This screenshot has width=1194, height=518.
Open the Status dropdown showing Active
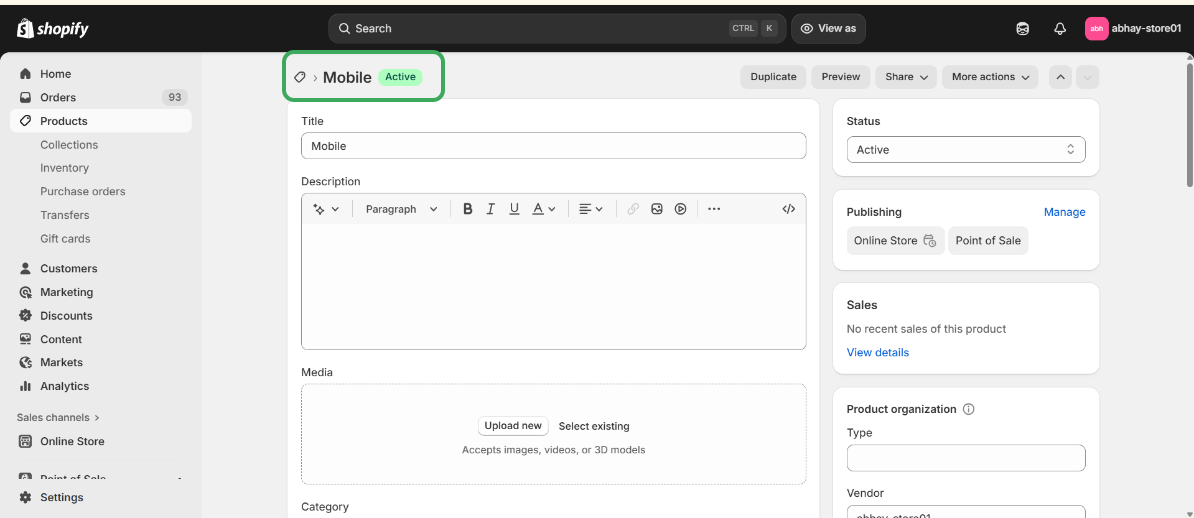[965, 150]
